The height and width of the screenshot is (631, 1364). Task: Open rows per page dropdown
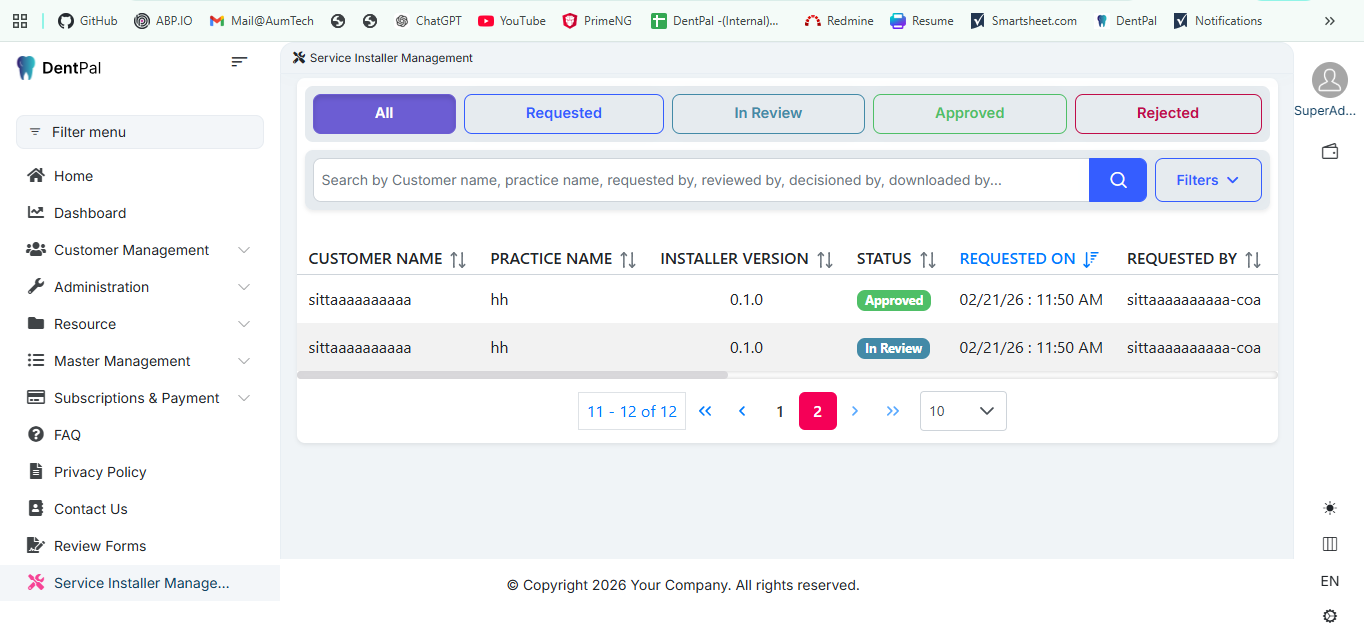click(x=962, y=411)
